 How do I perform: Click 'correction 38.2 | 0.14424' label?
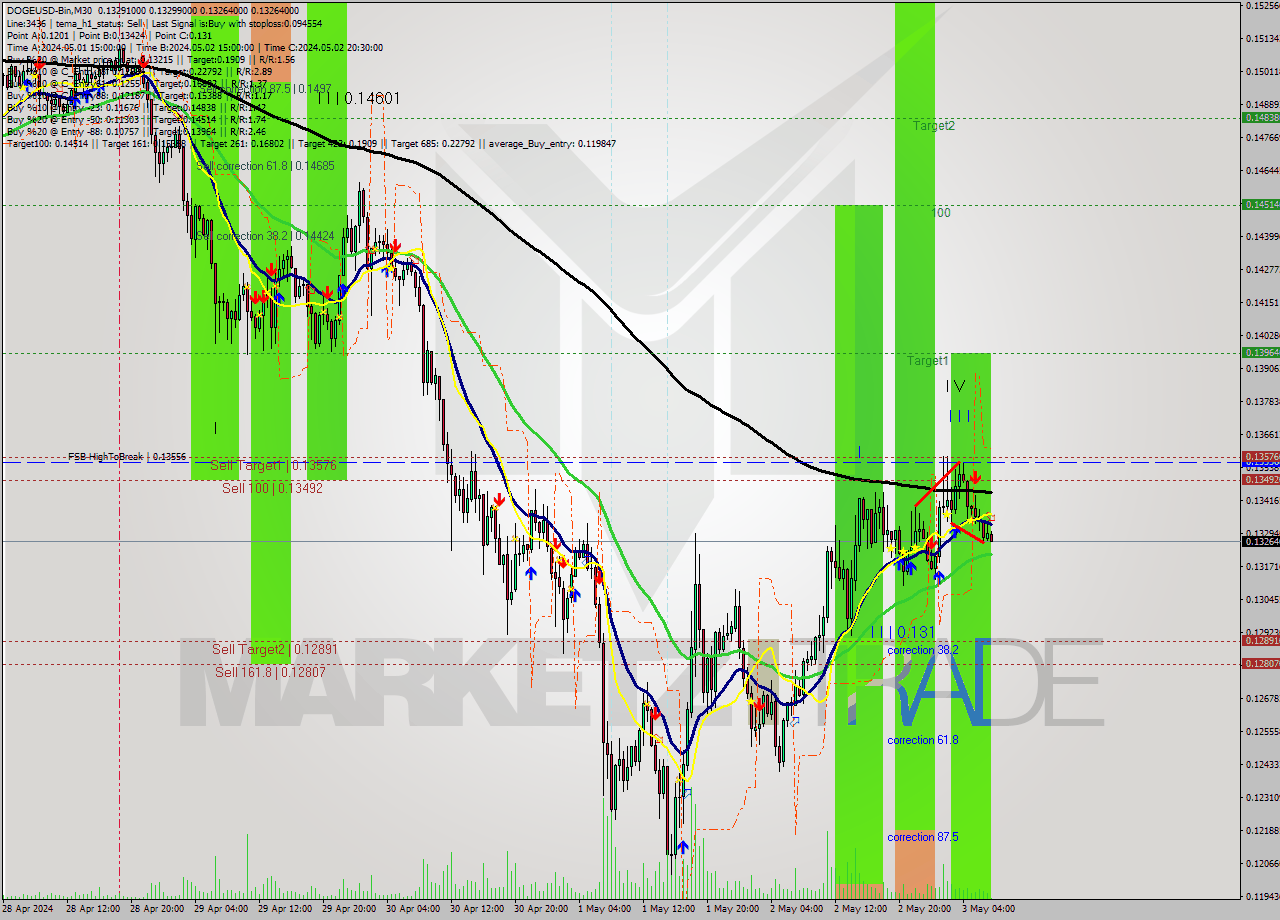click(x=275, y=236)
